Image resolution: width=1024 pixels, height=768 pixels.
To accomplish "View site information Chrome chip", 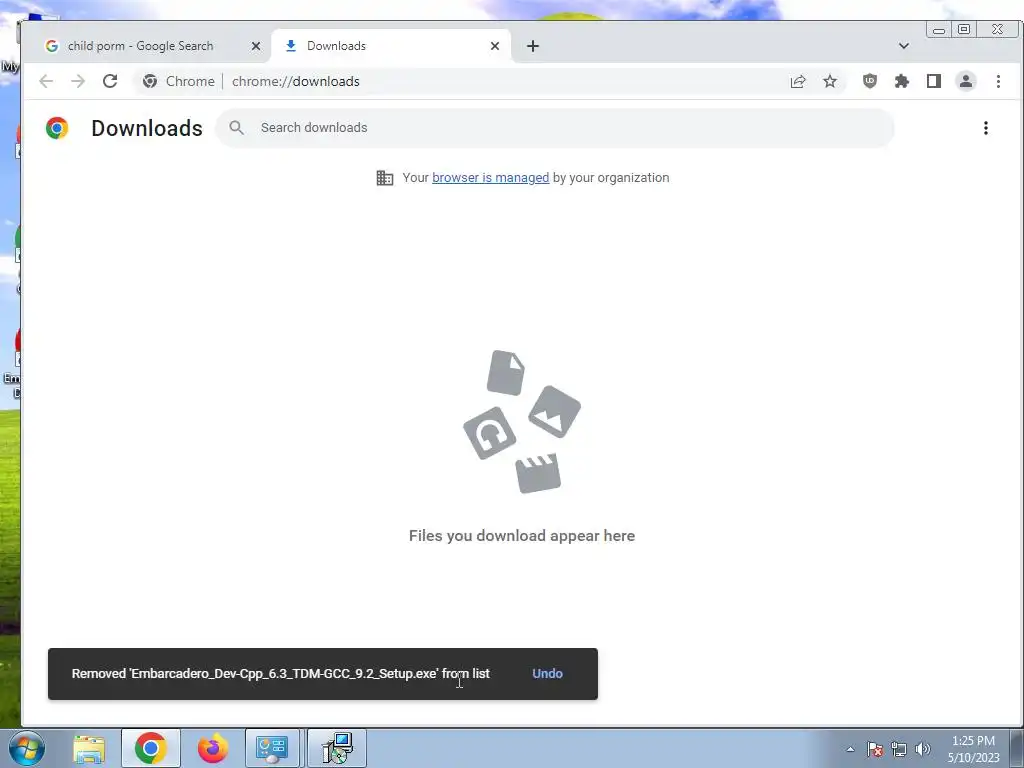I will click(179, 81).
